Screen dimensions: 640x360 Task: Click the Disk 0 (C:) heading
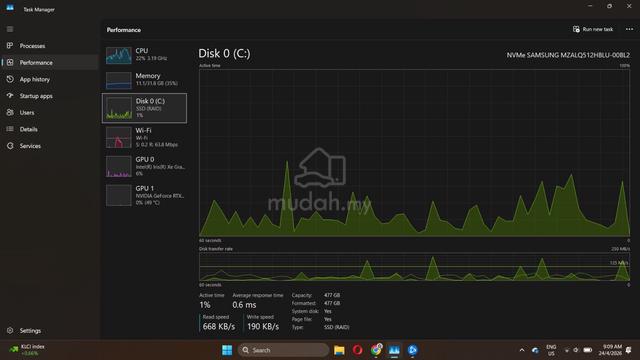[x=224, y=53]
